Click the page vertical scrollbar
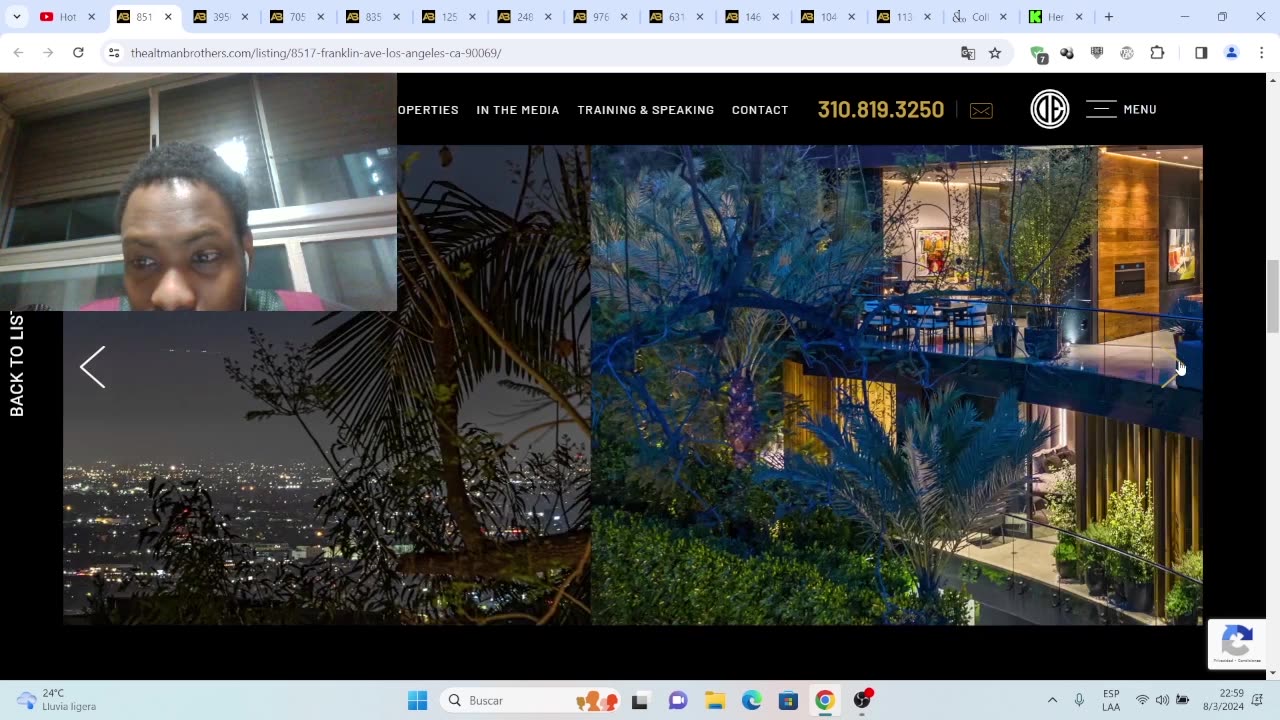Image resolution: width=1280 pixels, height=720 pixels. (1272, 296)
